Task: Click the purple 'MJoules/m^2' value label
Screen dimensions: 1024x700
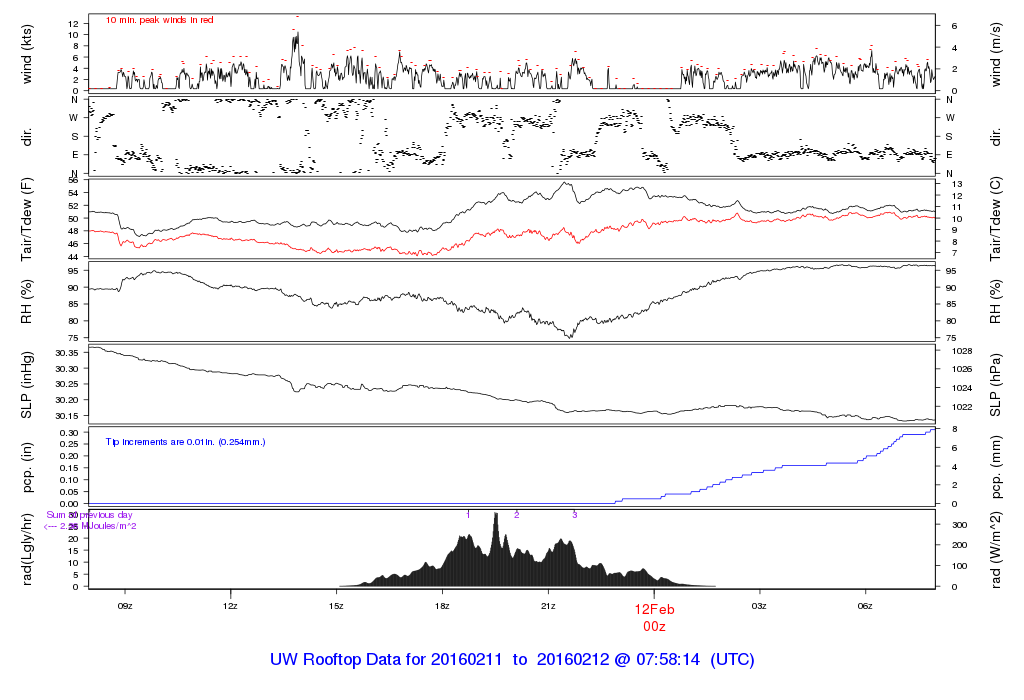Action: (90, 526)
